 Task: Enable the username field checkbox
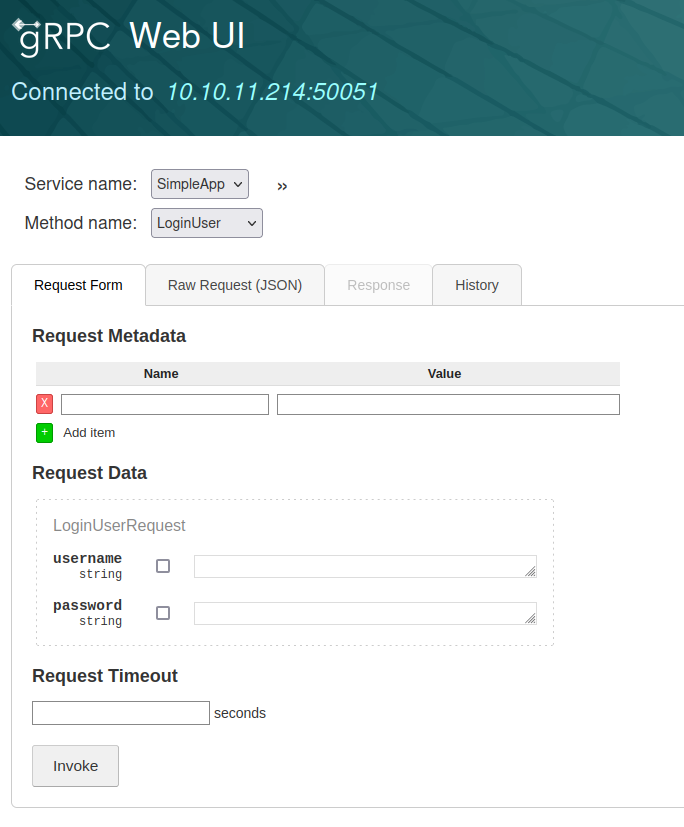coord(163,566)
